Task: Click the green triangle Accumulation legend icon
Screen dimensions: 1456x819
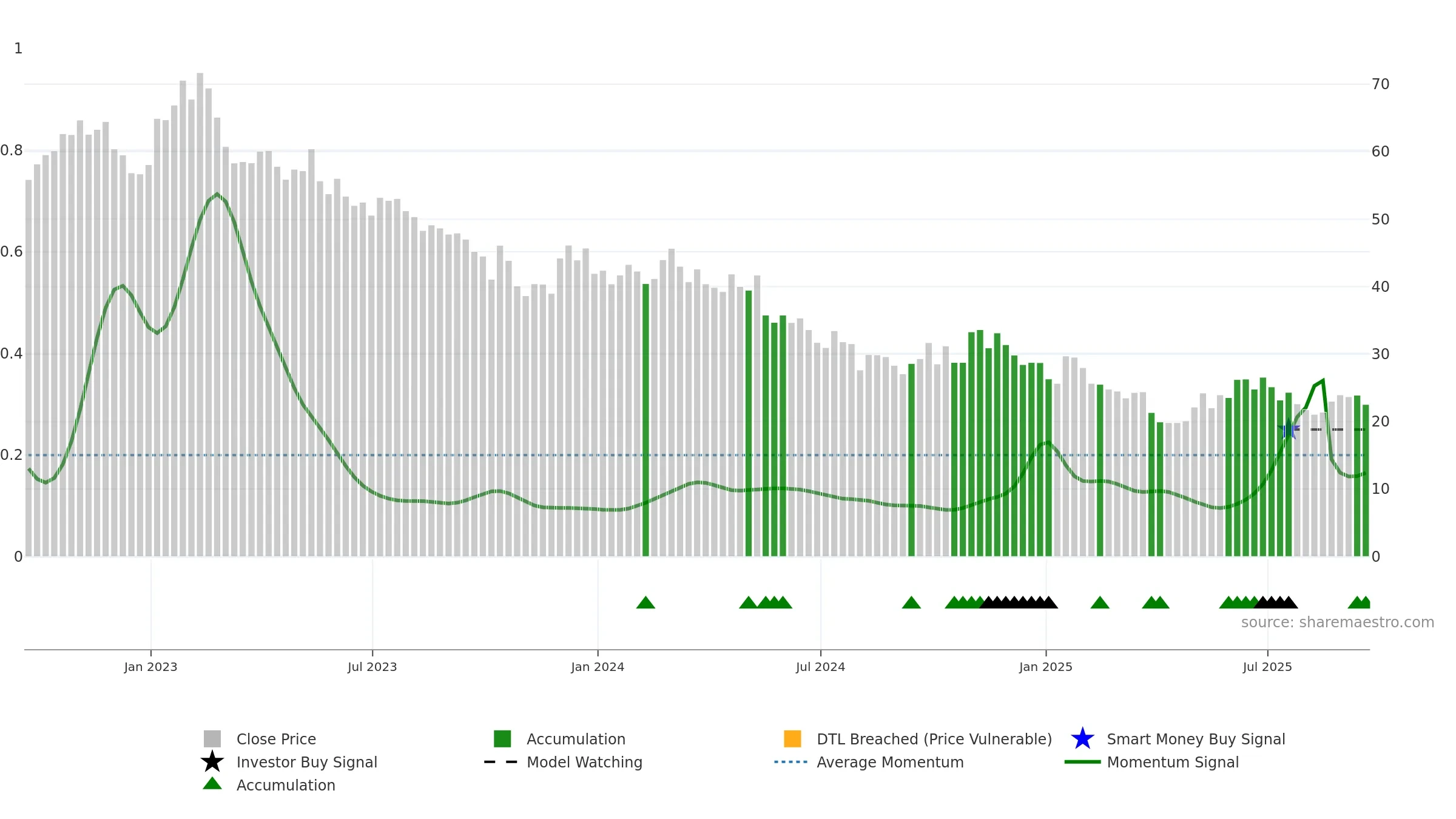Action: click(212, 783)
